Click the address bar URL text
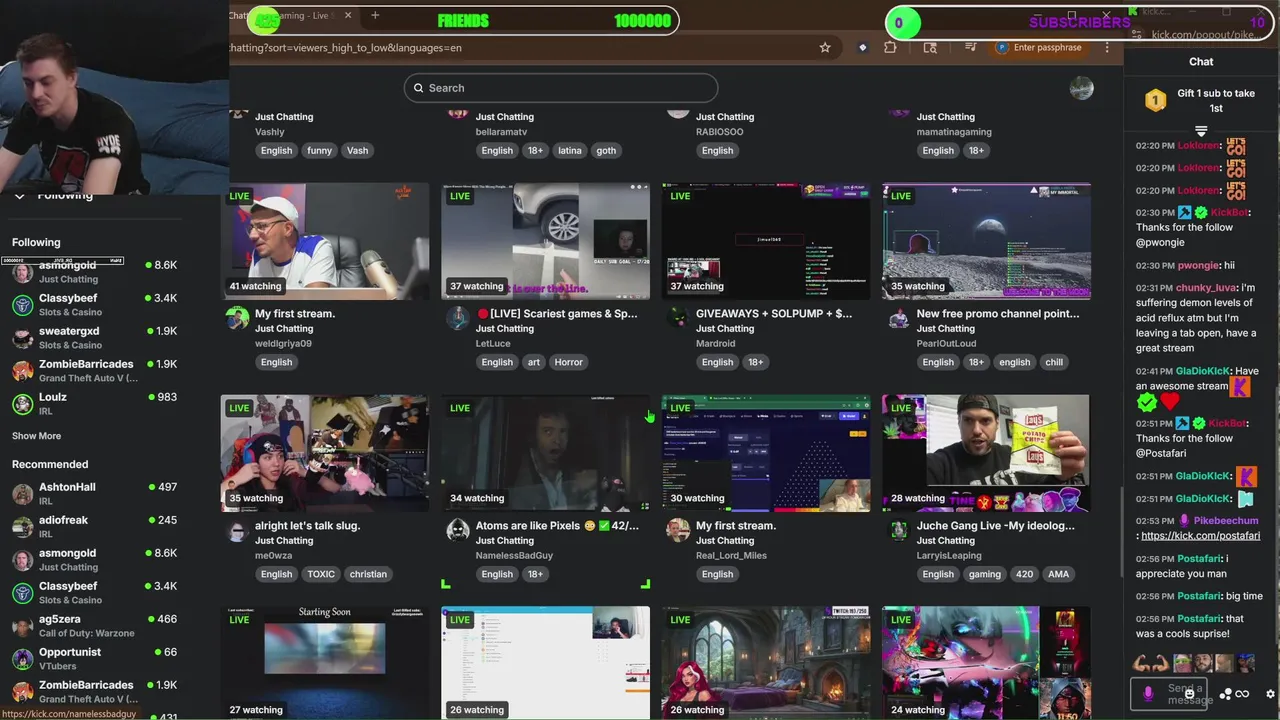The image size is (1280, 720). point(346,47)
